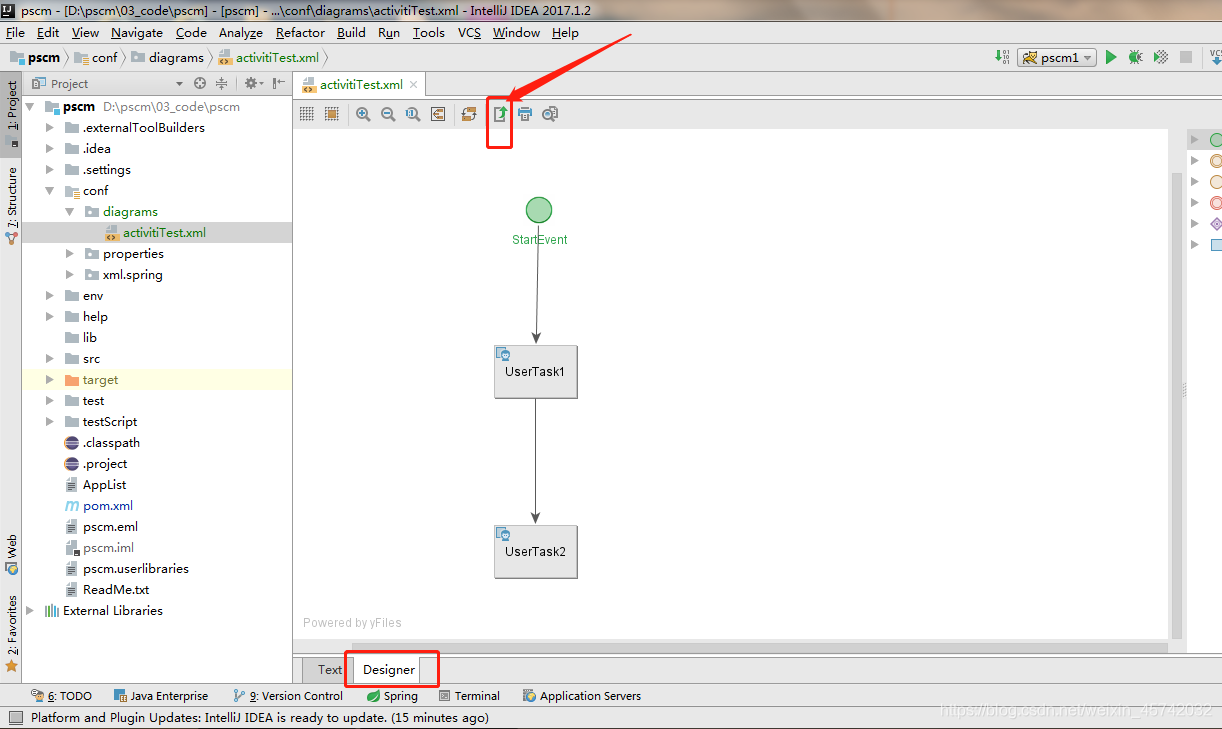Open the Navigate menu
1222x729 pixels.
click(x=137, y=32)
